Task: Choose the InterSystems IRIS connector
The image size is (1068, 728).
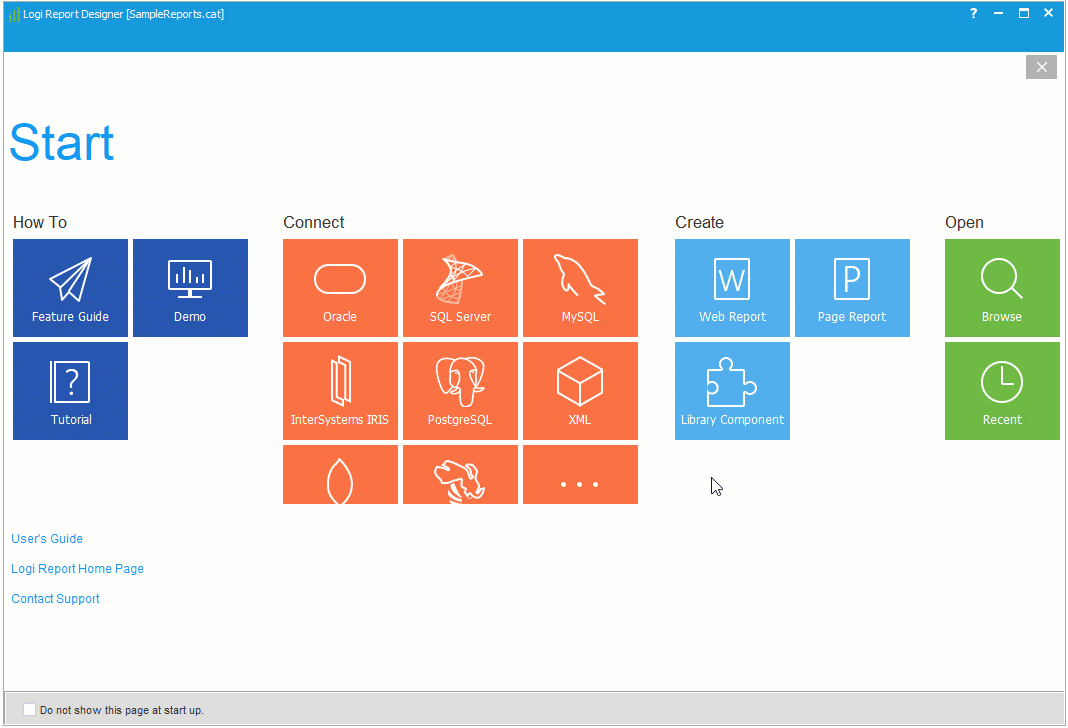Action: click(340, 391)
